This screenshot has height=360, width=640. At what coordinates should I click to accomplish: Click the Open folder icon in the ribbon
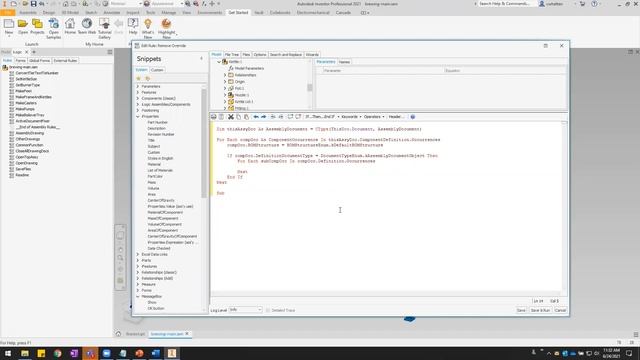23,24
